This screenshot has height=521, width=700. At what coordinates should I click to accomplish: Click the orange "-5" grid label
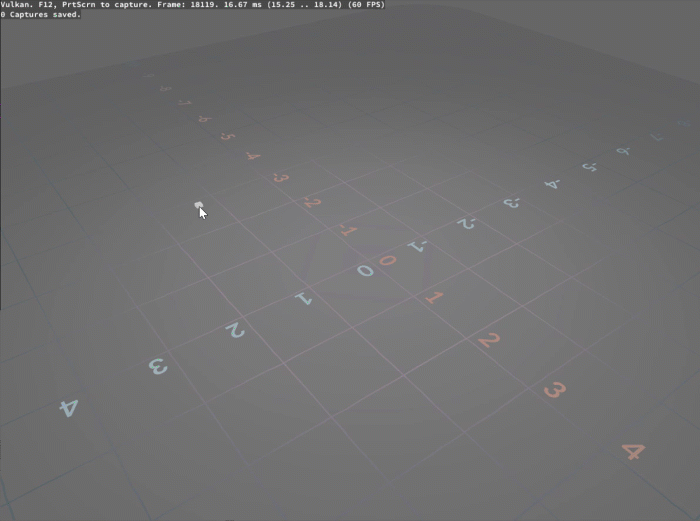tap(228, 136)
